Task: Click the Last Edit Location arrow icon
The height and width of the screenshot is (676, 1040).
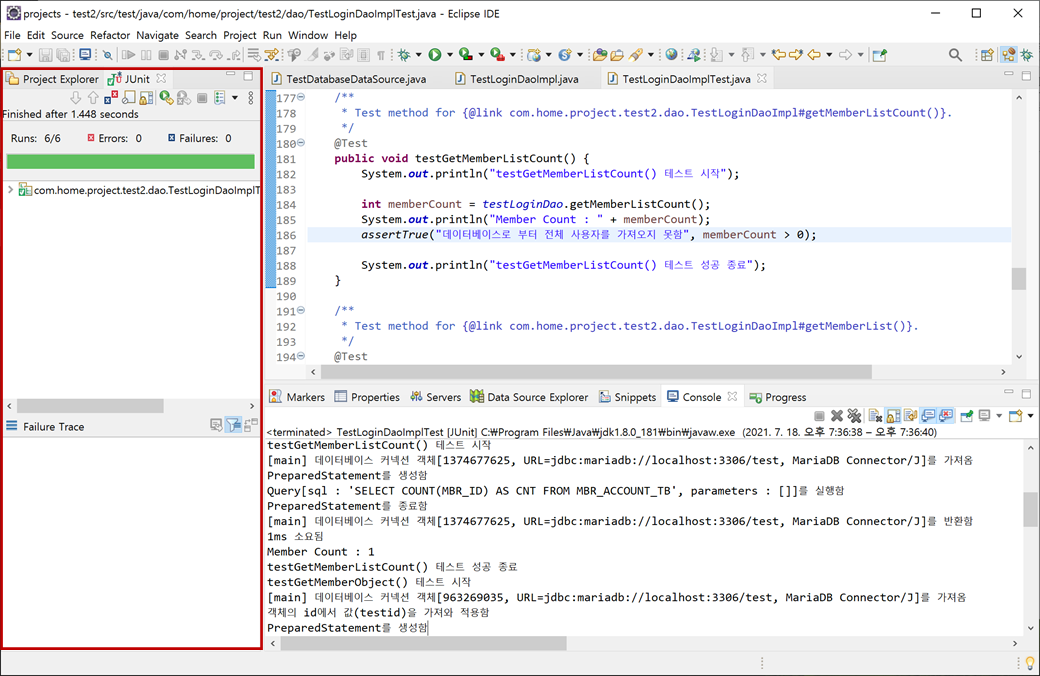Action: 779,55
